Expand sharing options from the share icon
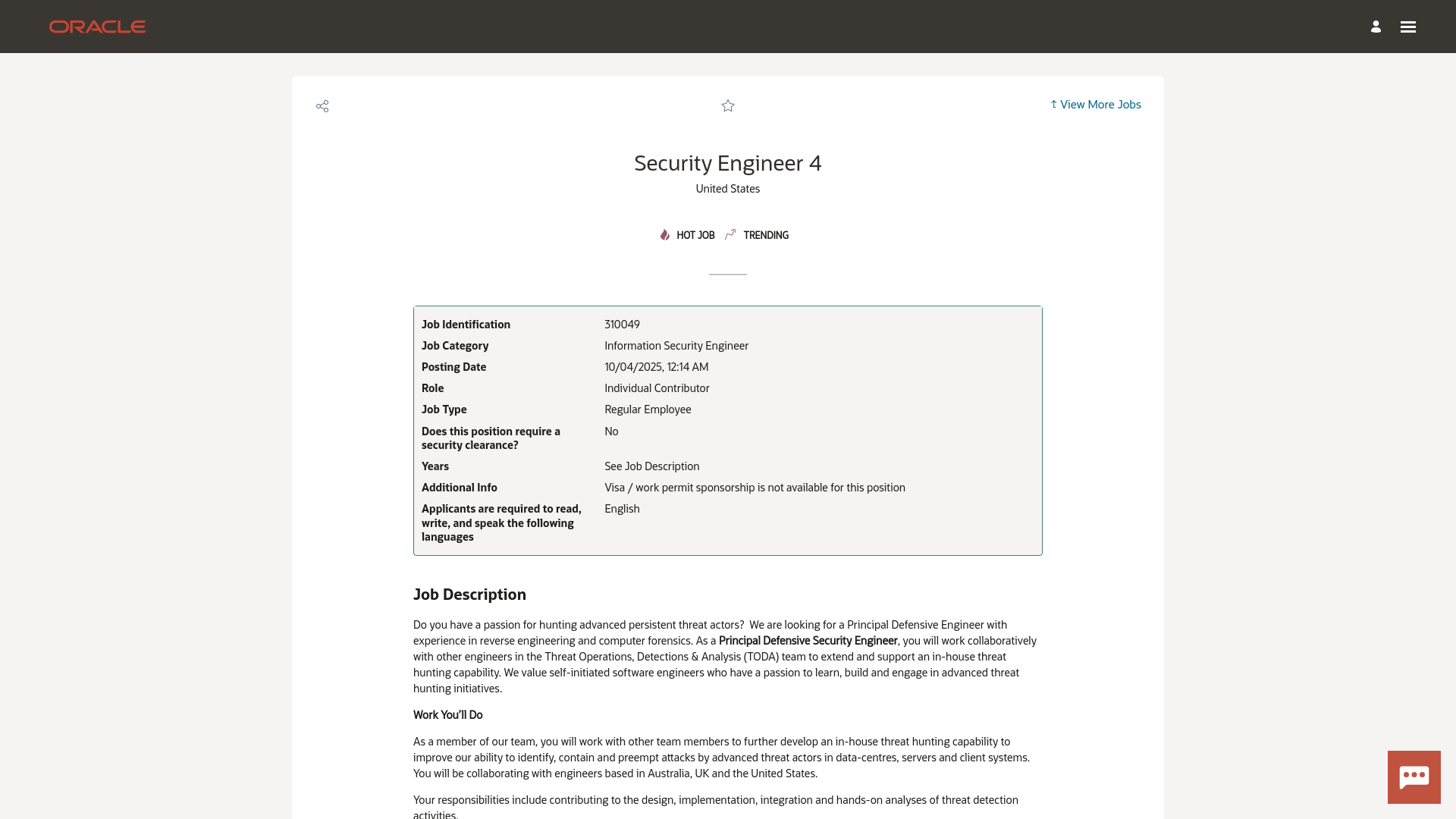Screen dimensions: 1456x819 click(322, 106)
